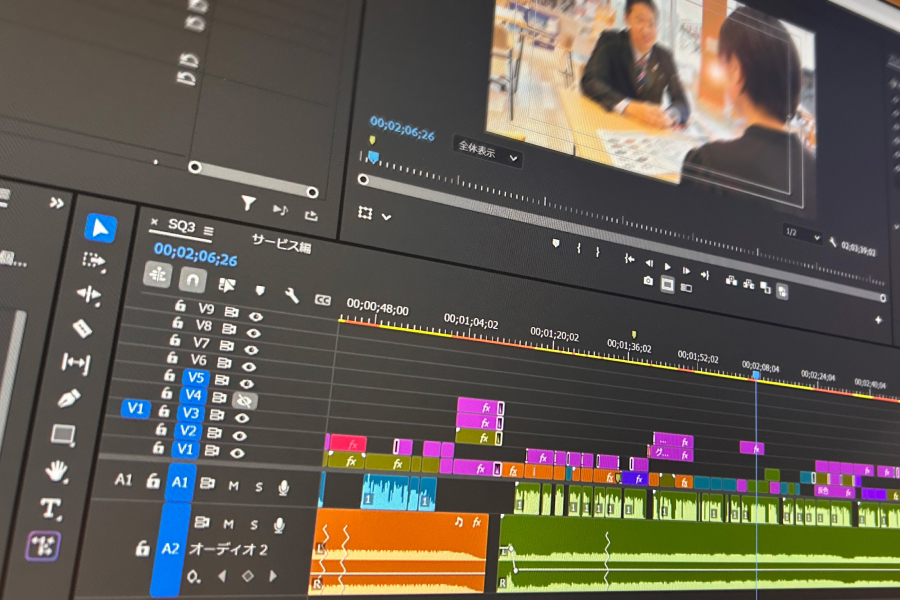This screenshot has width=900, height=600.
Task: Click the program monitor blue playhead
Action: coord(374,156)
